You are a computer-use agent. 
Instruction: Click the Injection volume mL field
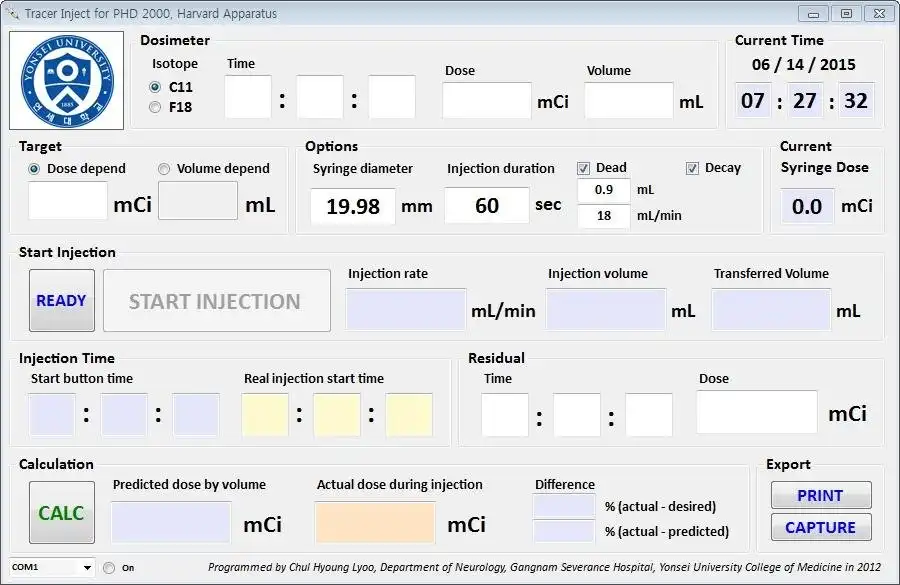[606, 309]
